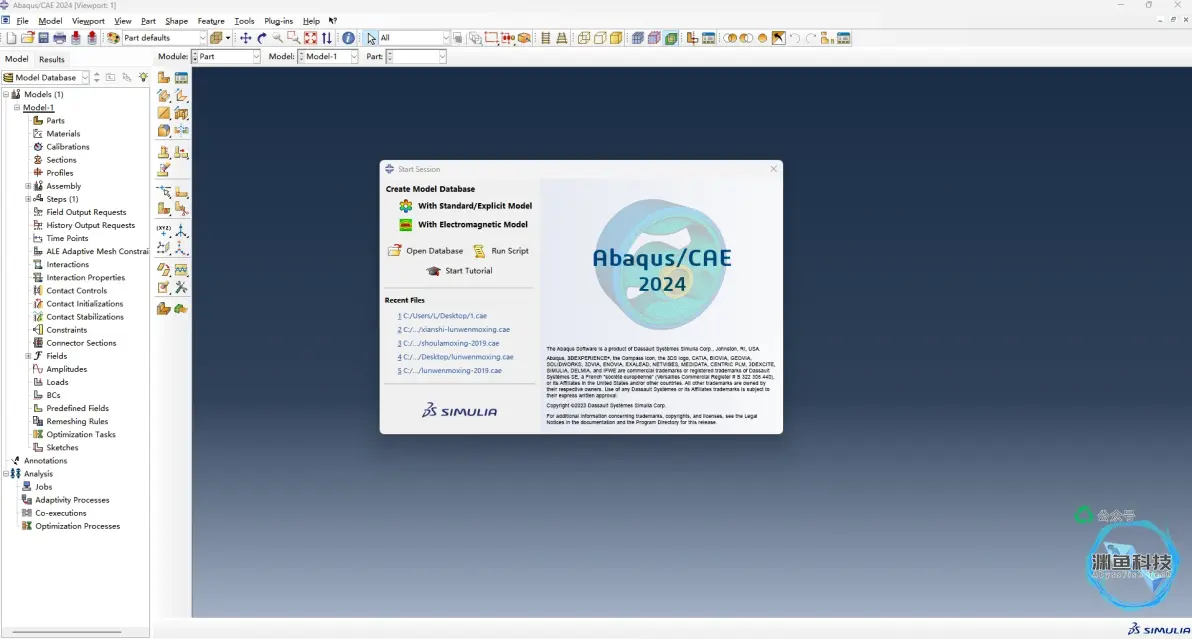Screen dimensions: 1192x639
Task: Switch to the Results tab
Action: click(52, 59)
